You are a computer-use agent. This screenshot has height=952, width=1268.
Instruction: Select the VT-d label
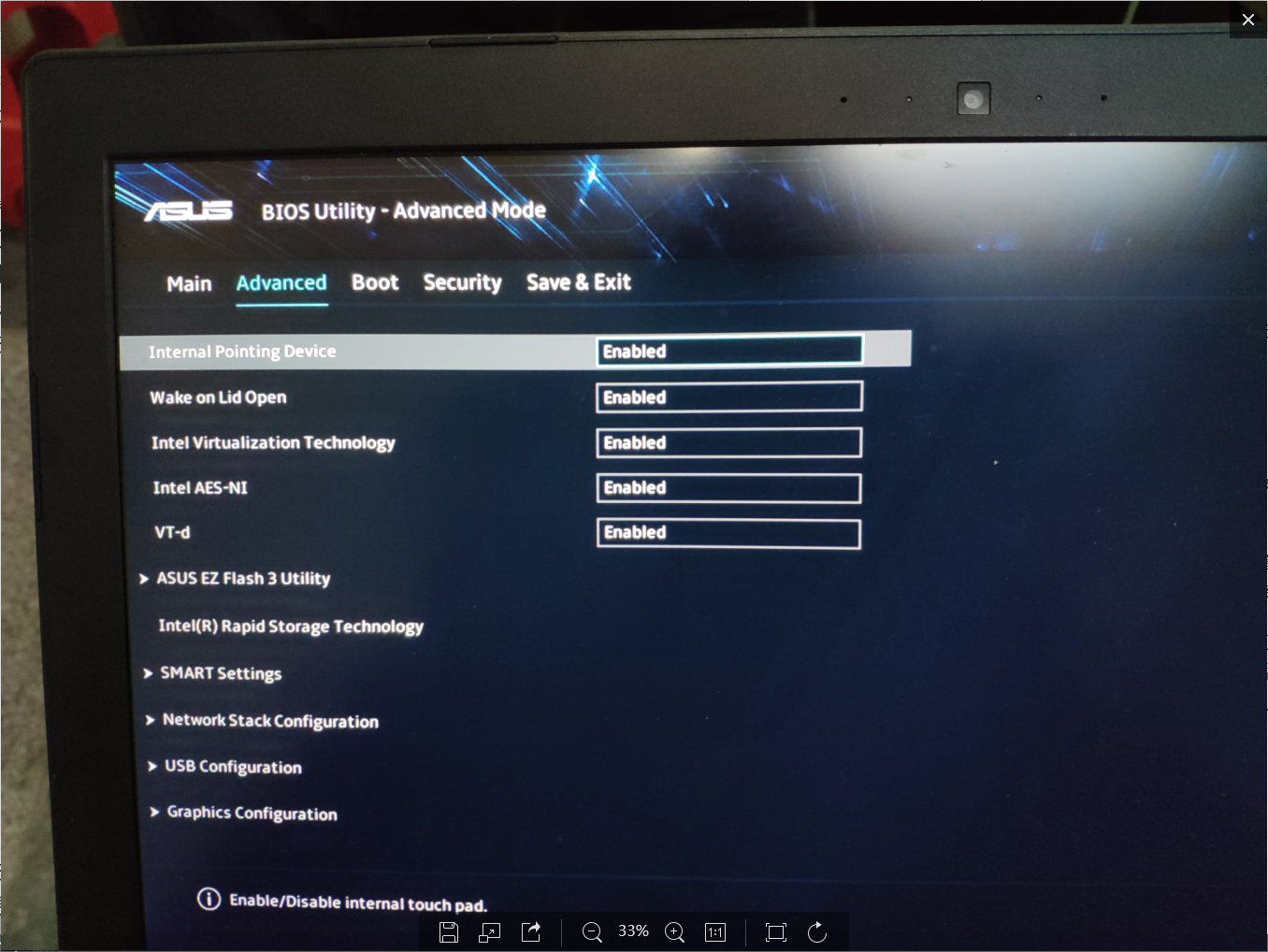pyautogui.click(x=172, y=532)
